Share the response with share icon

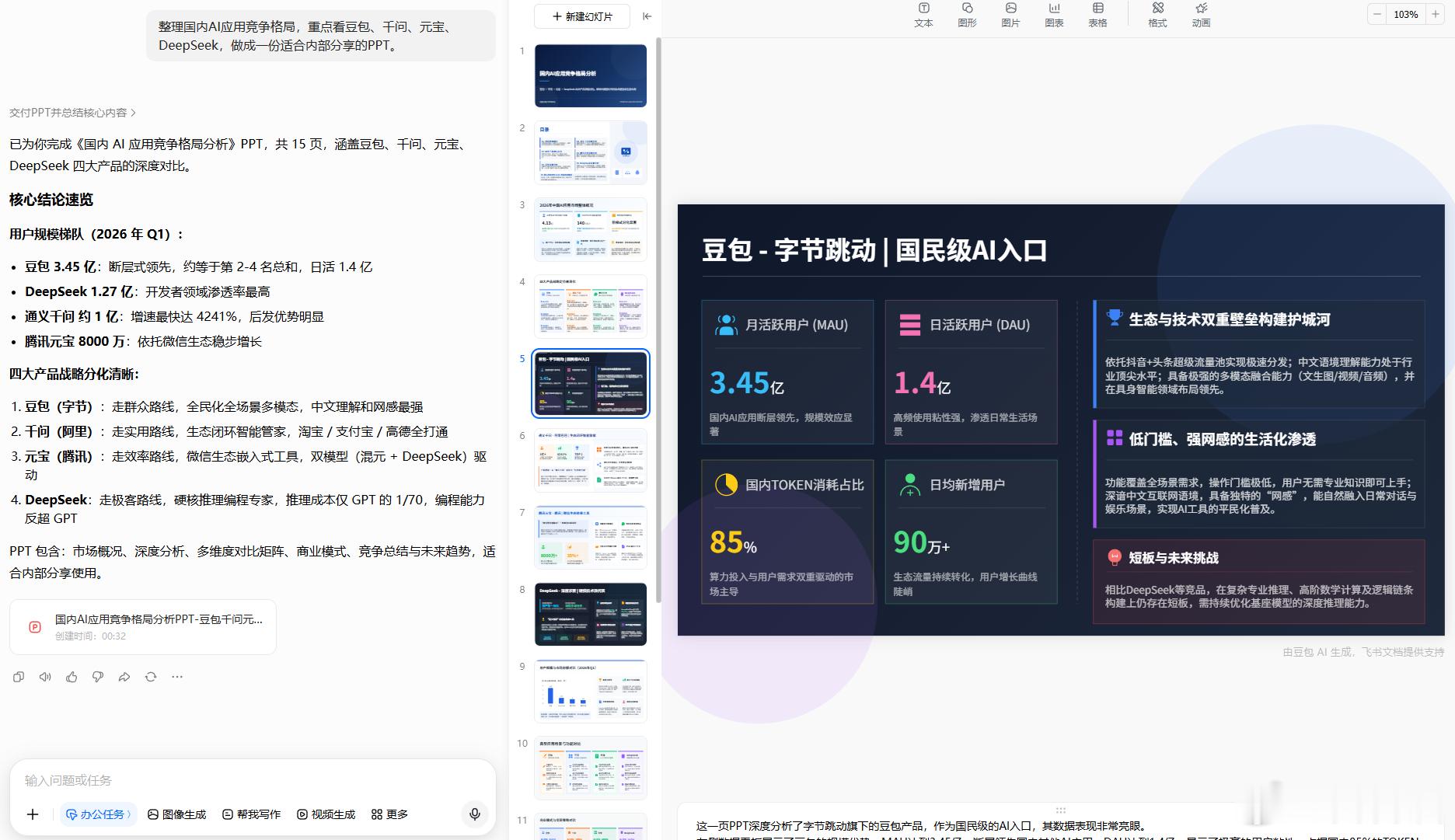point(124,677)
